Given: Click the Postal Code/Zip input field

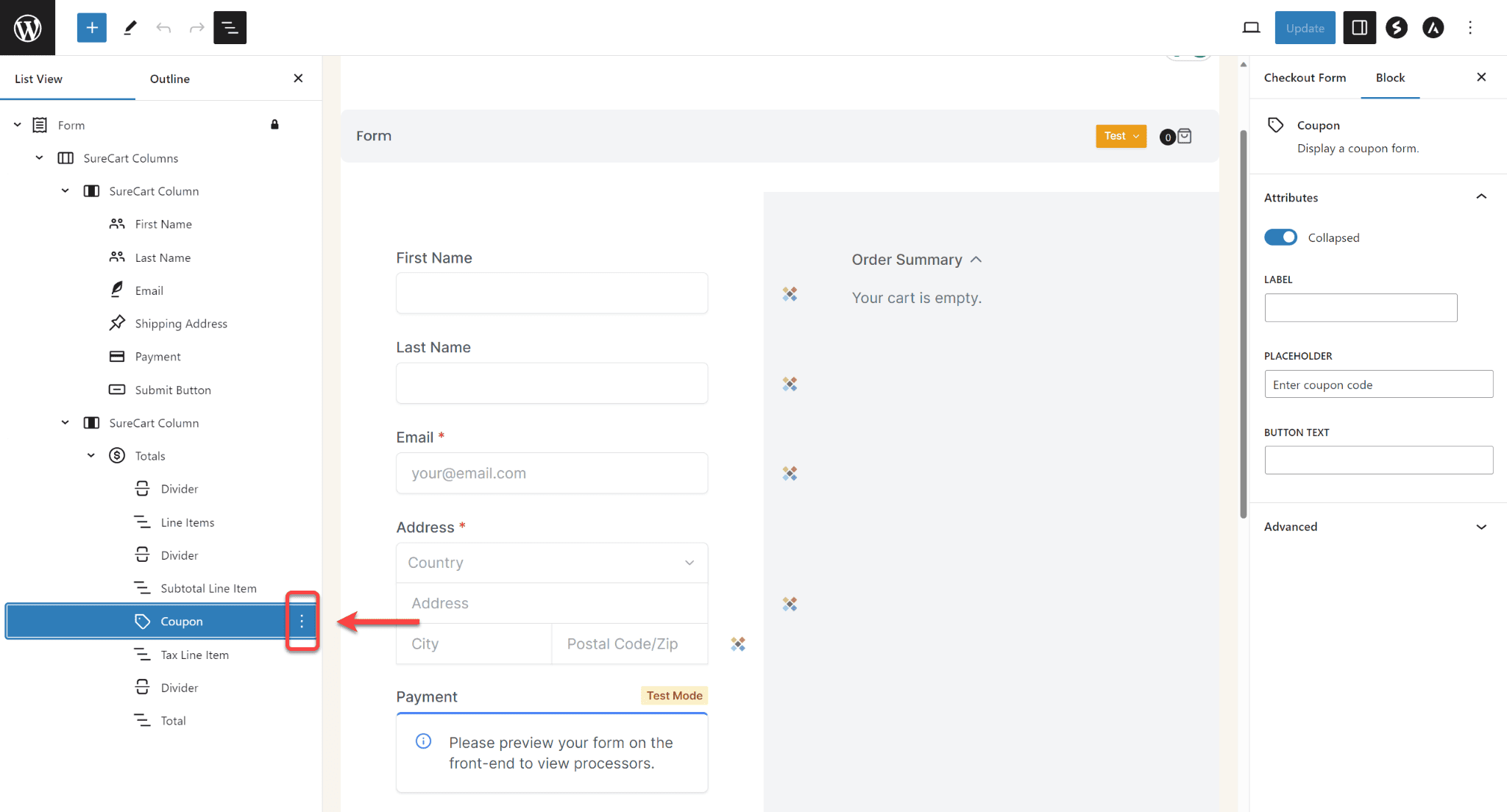Looking at the screenshot, I should click(630, 644).
